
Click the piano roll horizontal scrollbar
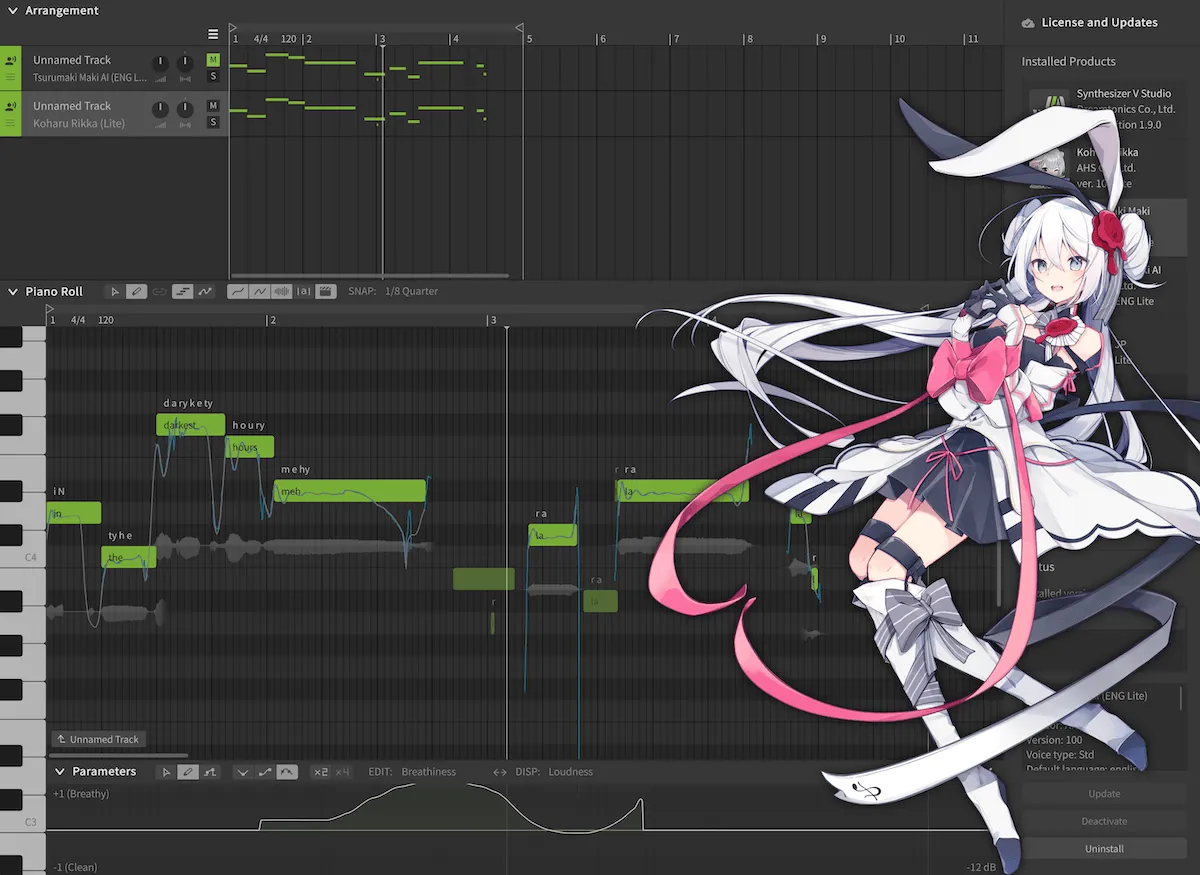(x=118, y=755)
